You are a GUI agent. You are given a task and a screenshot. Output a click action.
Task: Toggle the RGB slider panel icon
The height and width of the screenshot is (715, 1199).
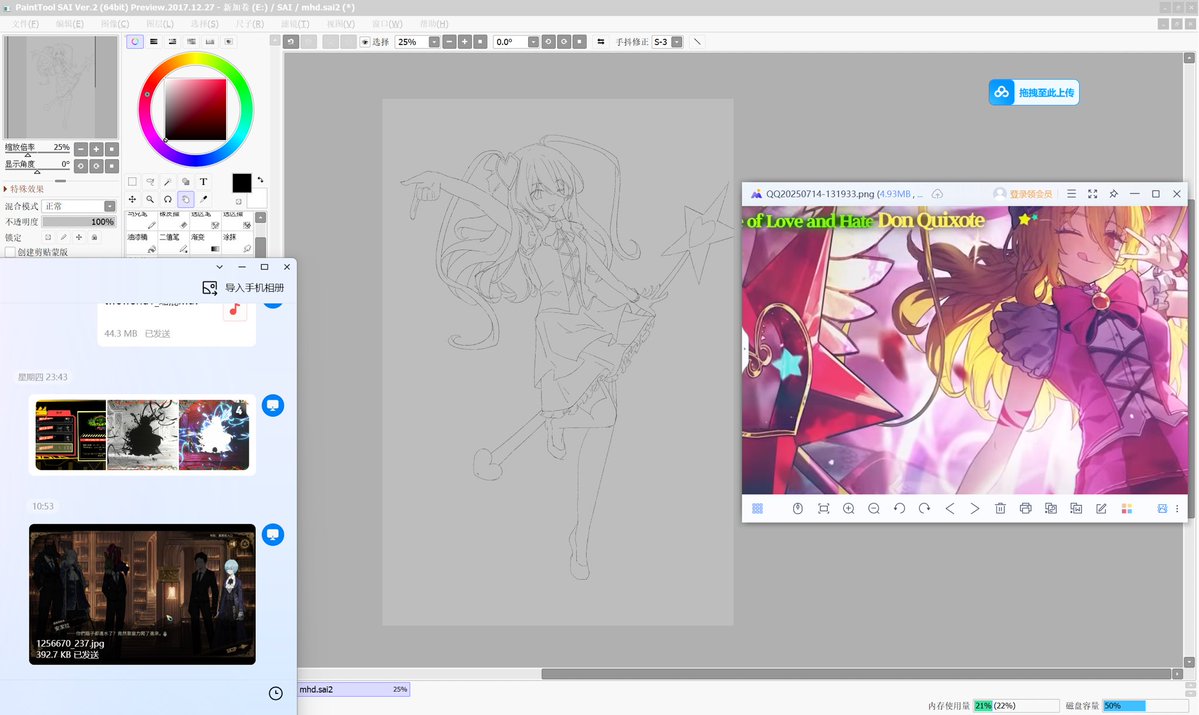coord(154,42)
